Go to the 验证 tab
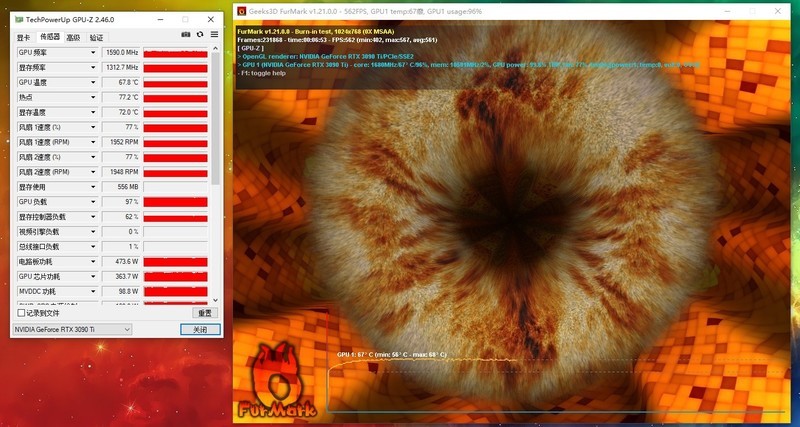This screenshot has width=800, height=427. click(96, 37)
